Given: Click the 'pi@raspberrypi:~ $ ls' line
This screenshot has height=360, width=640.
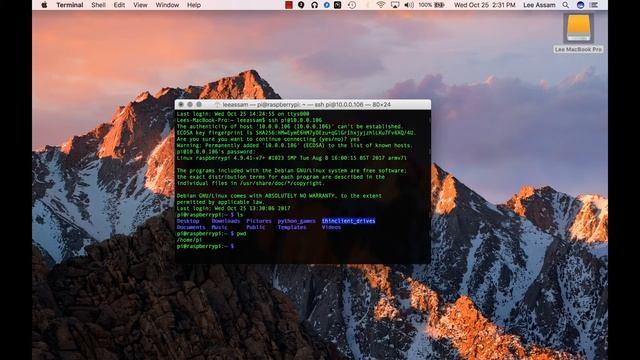Looking at the screenshot, I should coord(210,214).
